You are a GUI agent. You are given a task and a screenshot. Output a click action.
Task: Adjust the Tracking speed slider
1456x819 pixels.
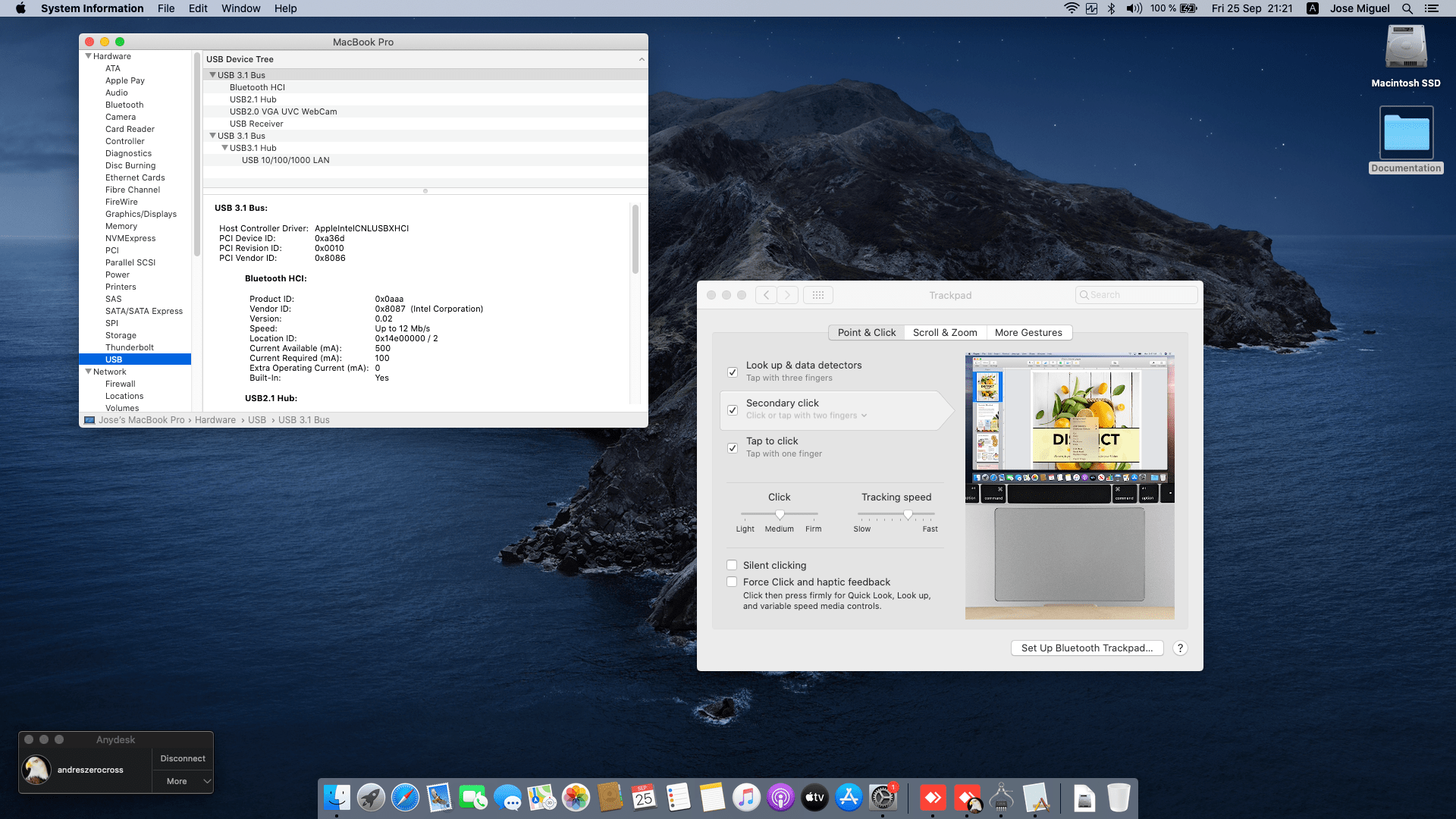click(908, 515)
